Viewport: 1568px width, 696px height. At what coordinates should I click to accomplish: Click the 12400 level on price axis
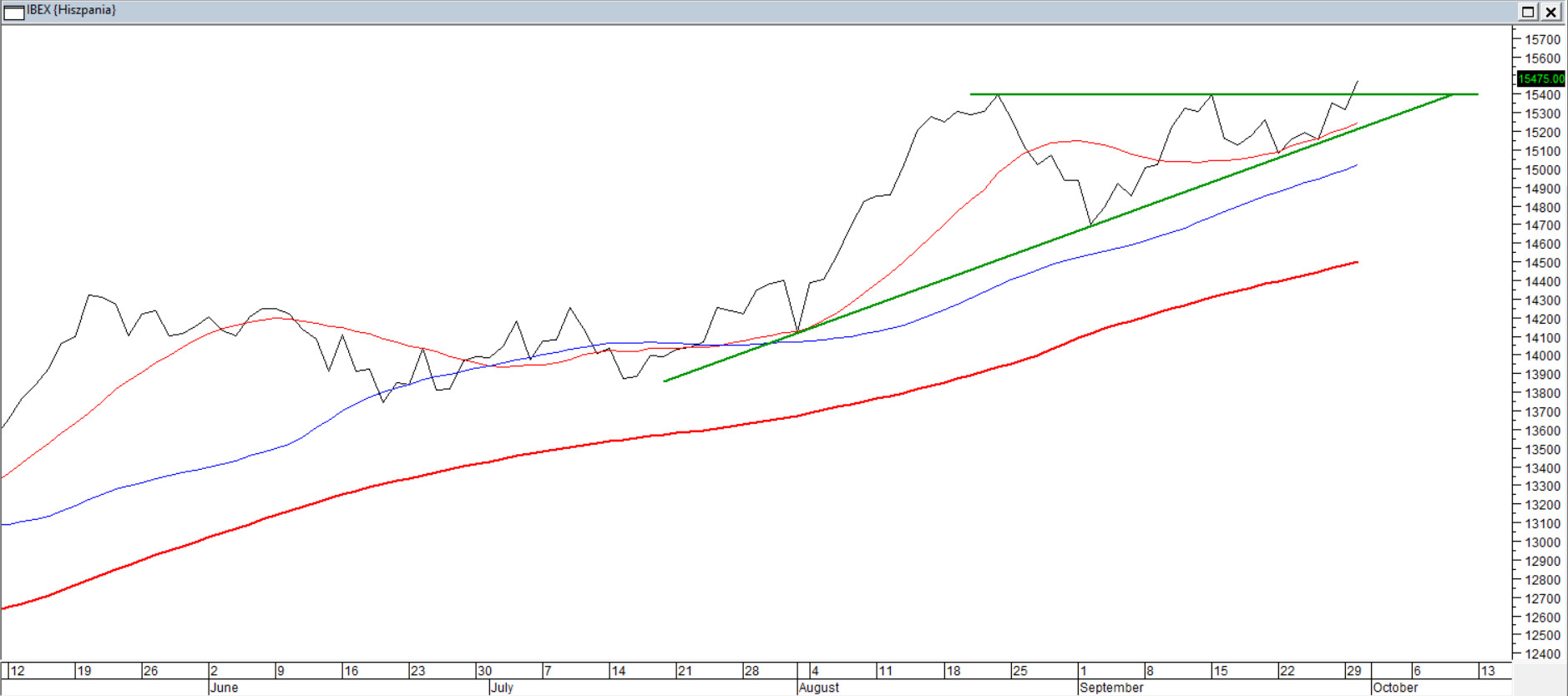1542,654
